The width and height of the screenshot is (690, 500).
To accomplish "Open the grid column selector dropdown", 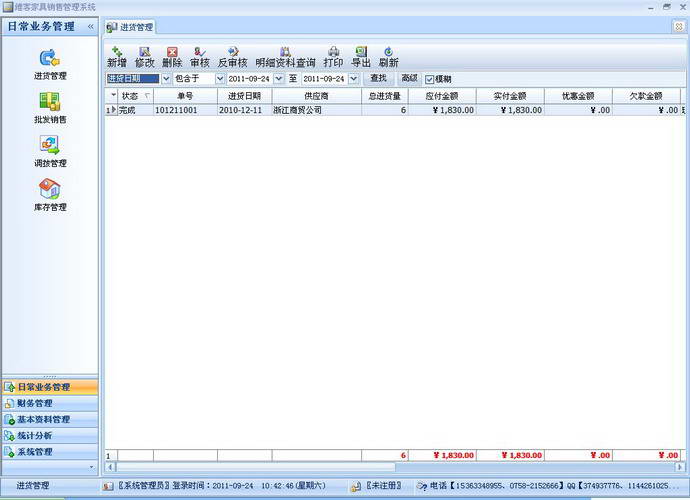I will pos(114,96).
